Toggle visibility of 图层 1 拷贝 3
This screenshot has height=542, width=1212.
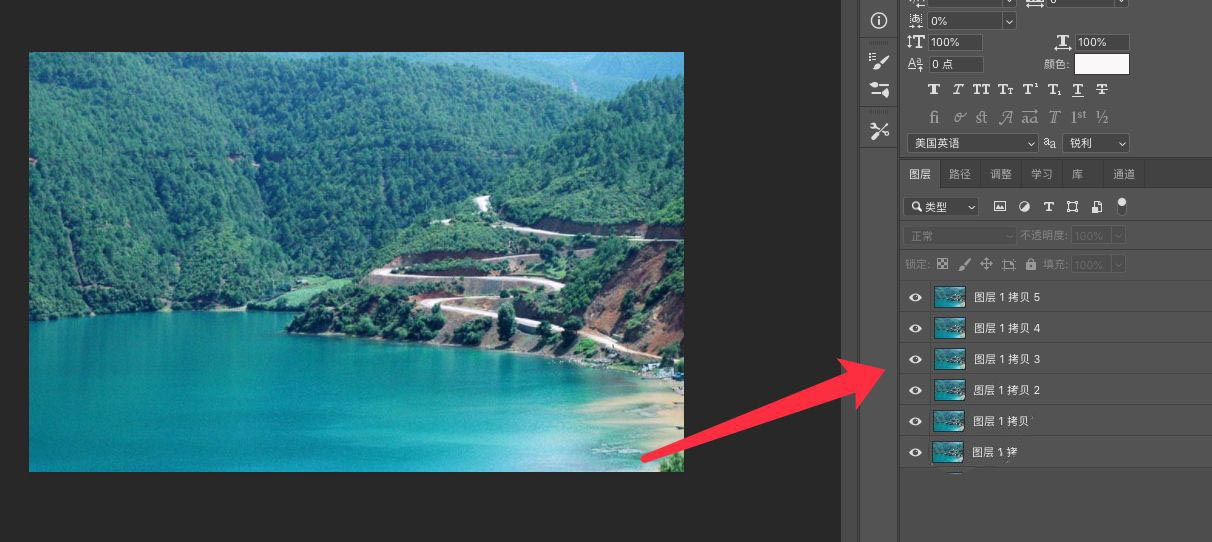(x=915, y=360)
